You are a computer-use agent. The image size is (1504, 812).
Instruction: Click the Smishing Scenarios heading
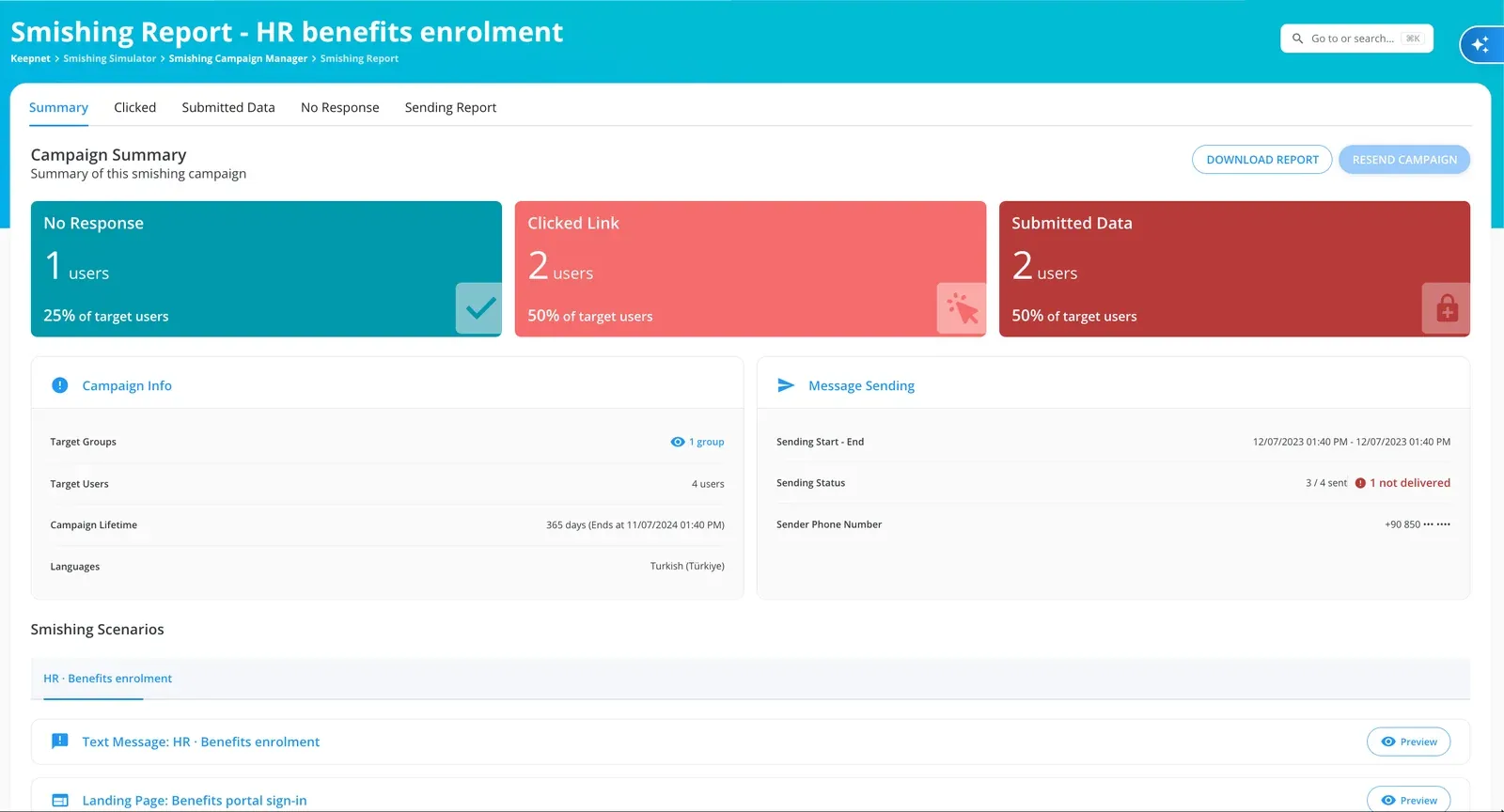coord(97,630)
